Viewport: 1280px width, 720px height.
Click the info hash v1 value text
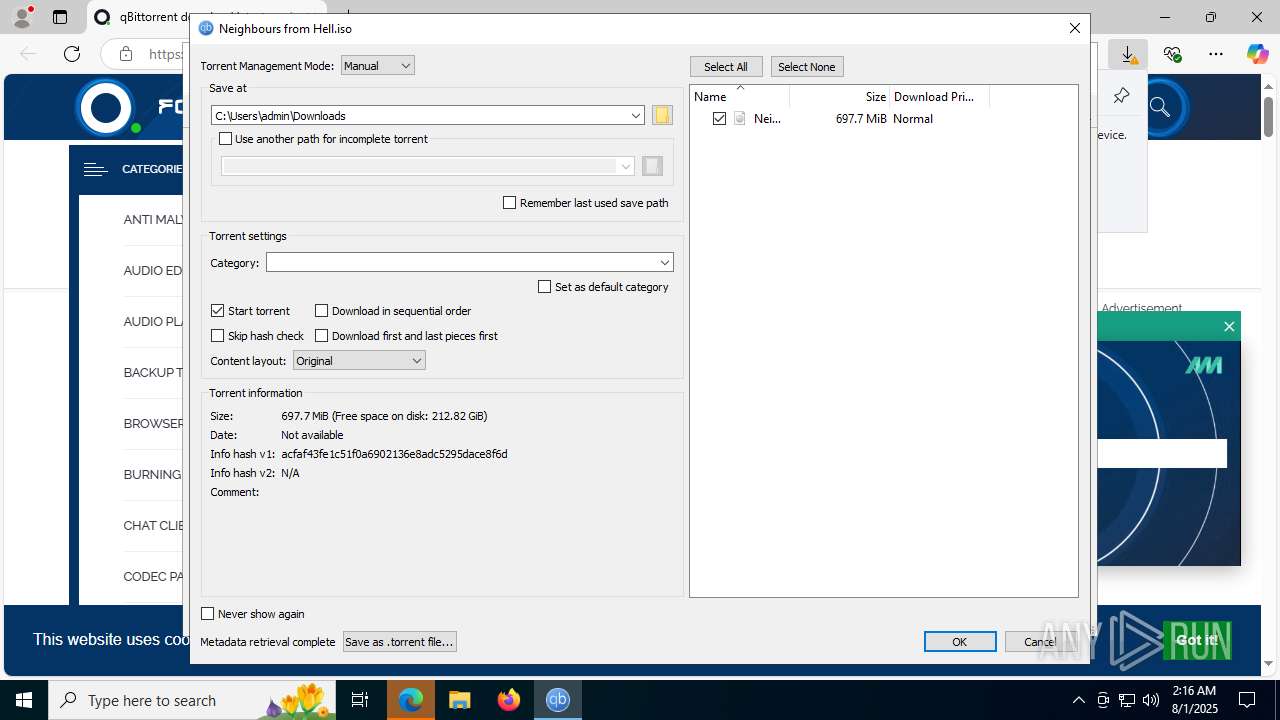(394, 454)
